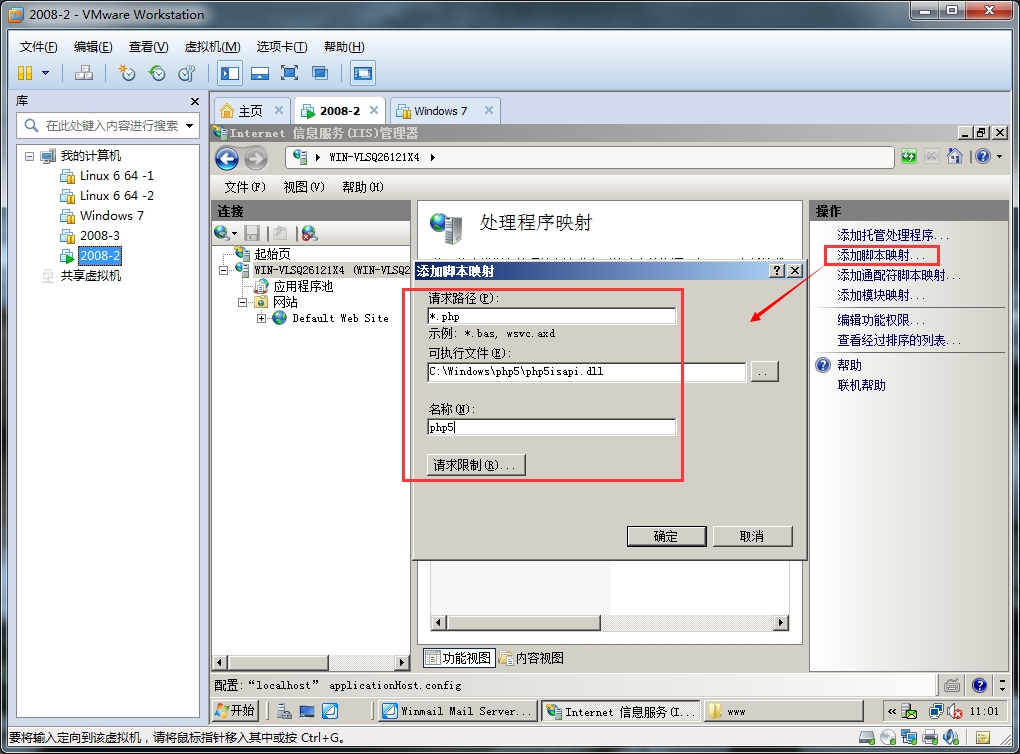The image size is (1020, 754).
Task: Select 共享虚拟机 in library
Action: pyautogui.click(x=90, y=276)
